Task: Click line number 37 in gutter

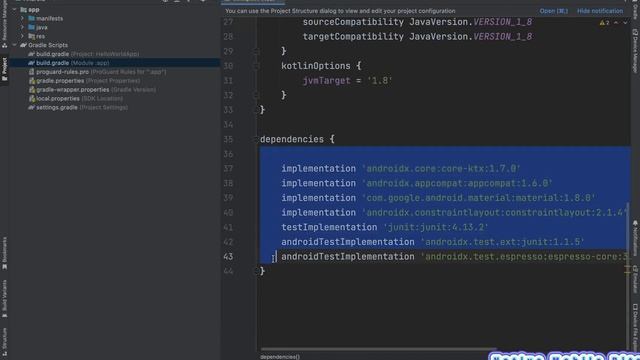Action: [x=228, y=169]
